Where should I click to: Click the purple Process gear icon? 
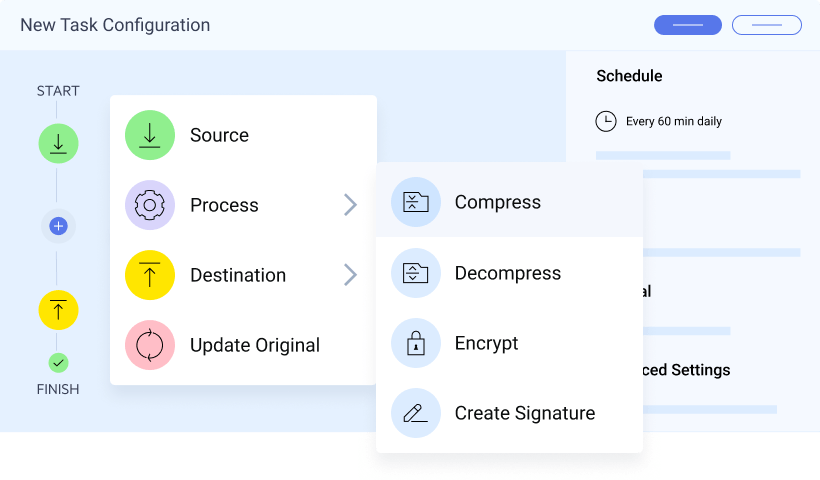pyautogui.click(x=150, y=205)
